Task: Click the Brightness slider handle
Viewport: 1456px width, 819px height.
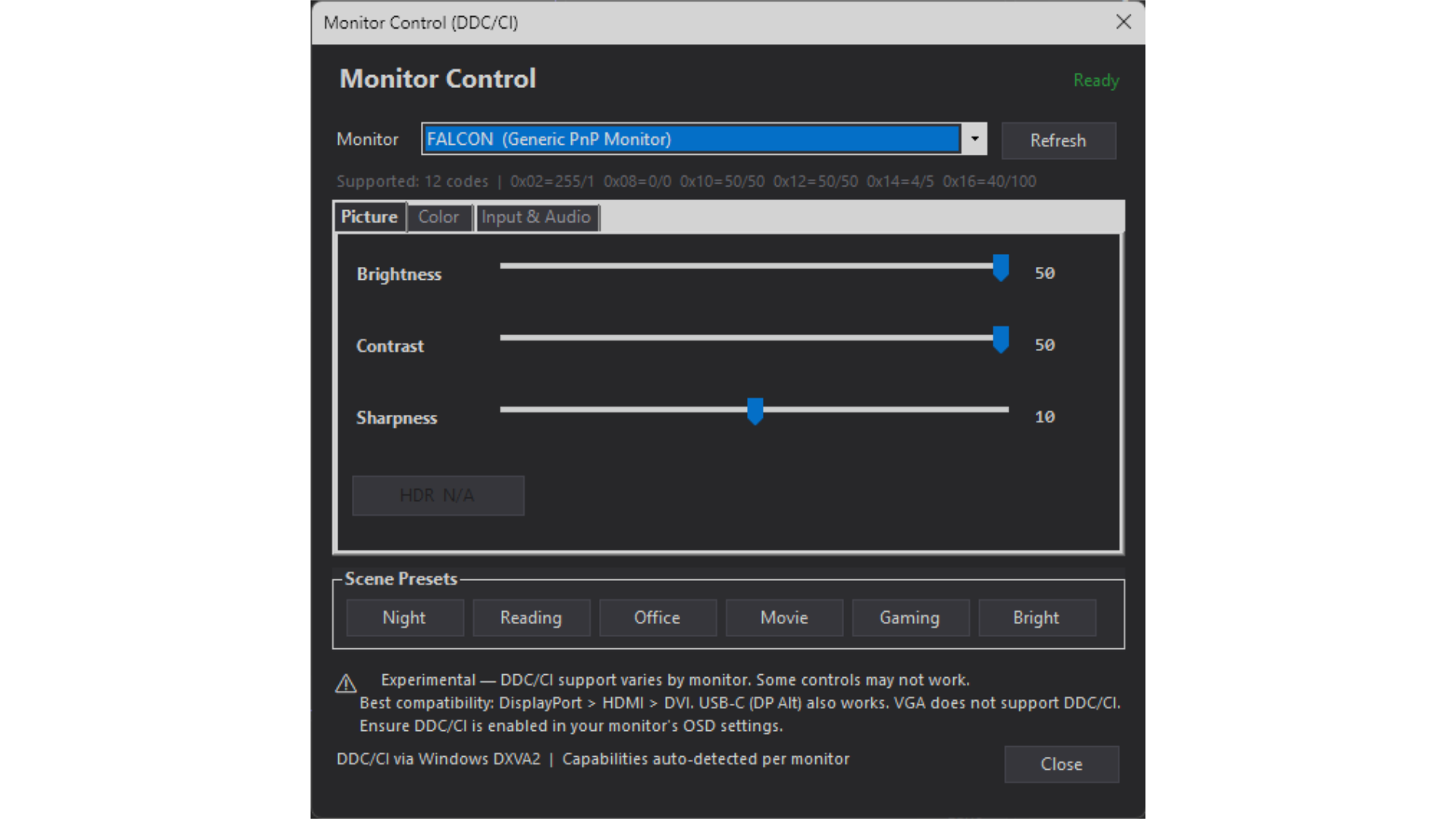Action: pos(1000,268)
